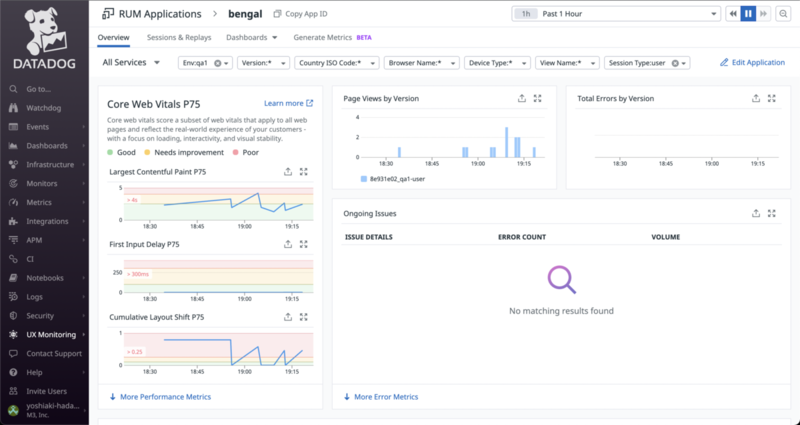
Task: Open the Env:qa1 filter dropdown arrow
Action: 227,63
